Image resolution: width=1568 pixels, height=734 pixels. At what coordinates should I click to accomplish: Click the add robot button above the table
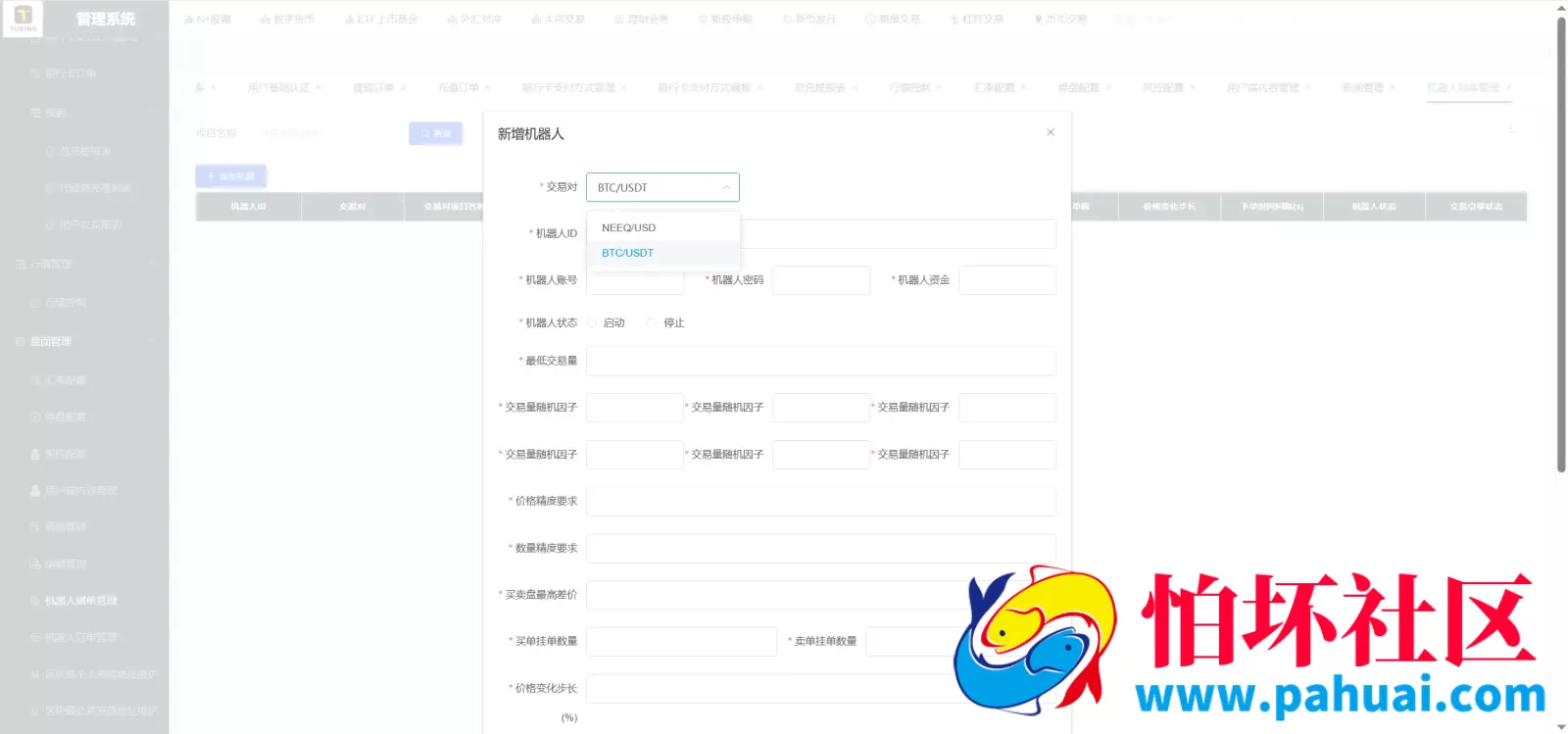click(x=230, y=176)
